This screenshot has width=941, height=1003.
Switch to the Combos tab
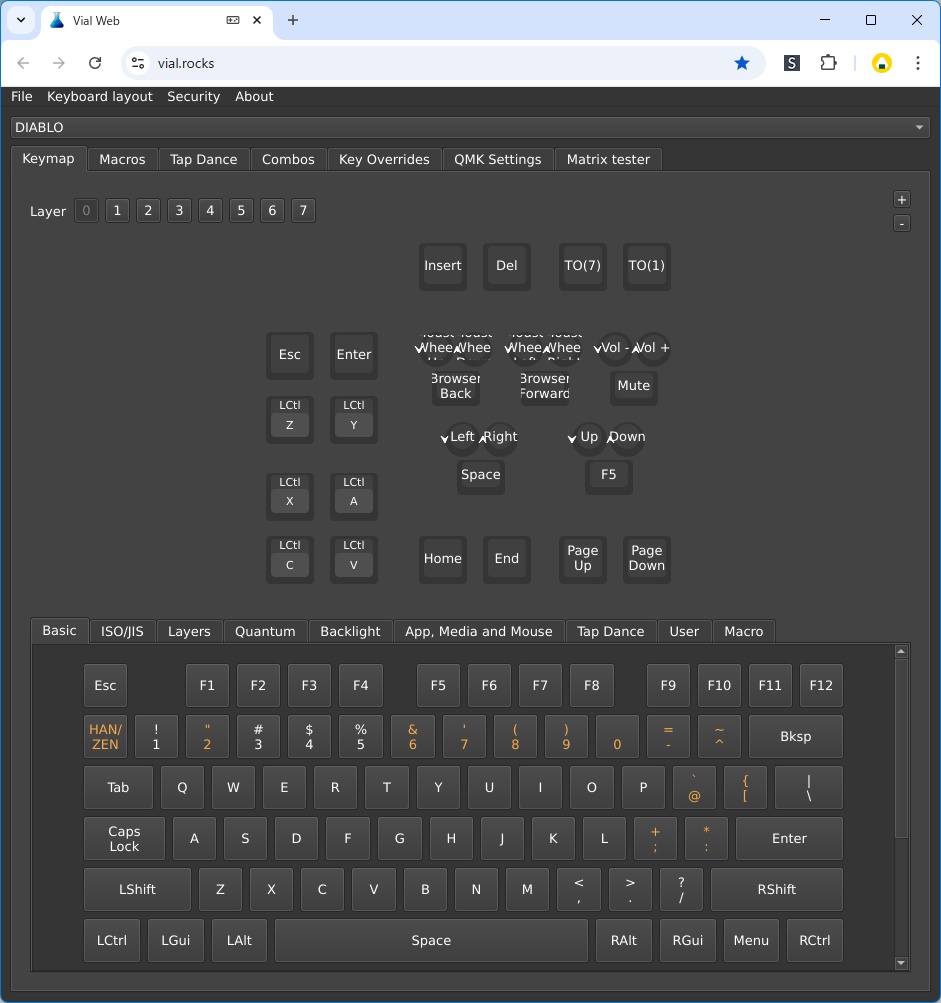coord(288,159)
